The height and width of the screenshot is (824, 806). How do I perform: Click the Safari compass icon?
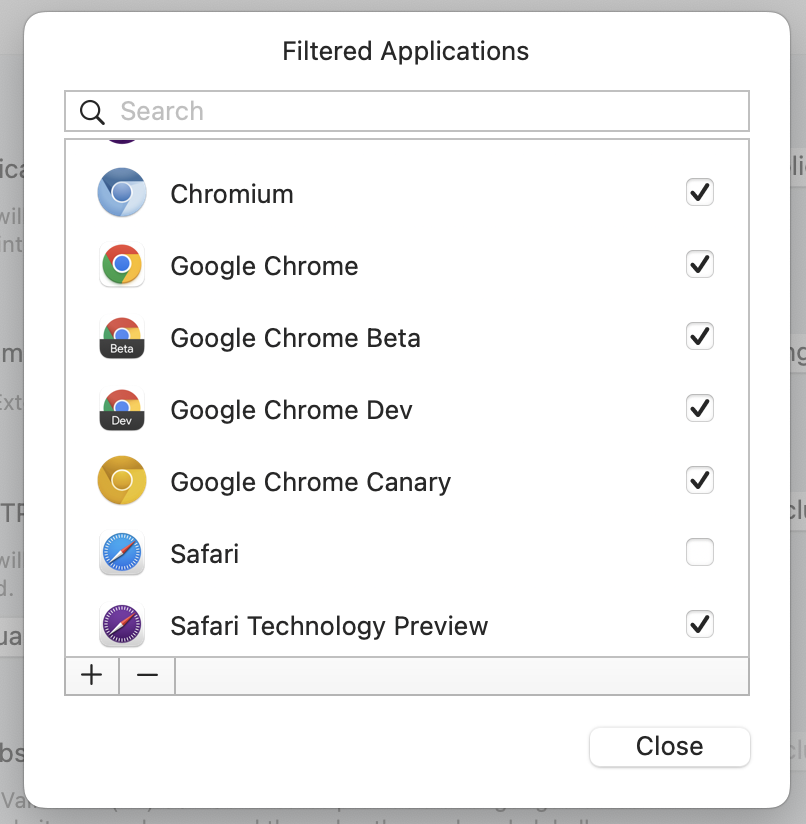click(121, 553)
